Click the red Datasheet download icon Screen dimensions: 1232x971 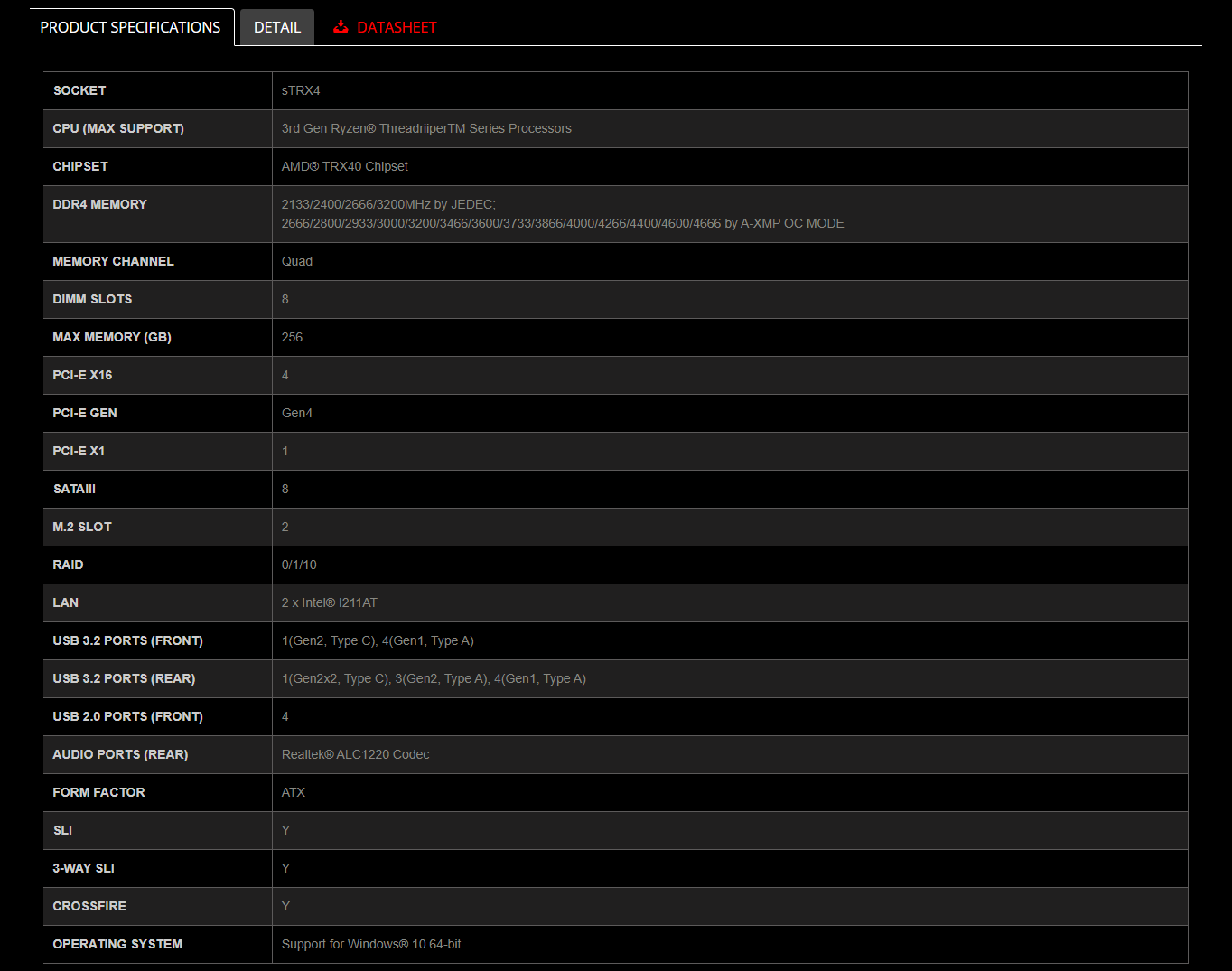click(341, 27)
